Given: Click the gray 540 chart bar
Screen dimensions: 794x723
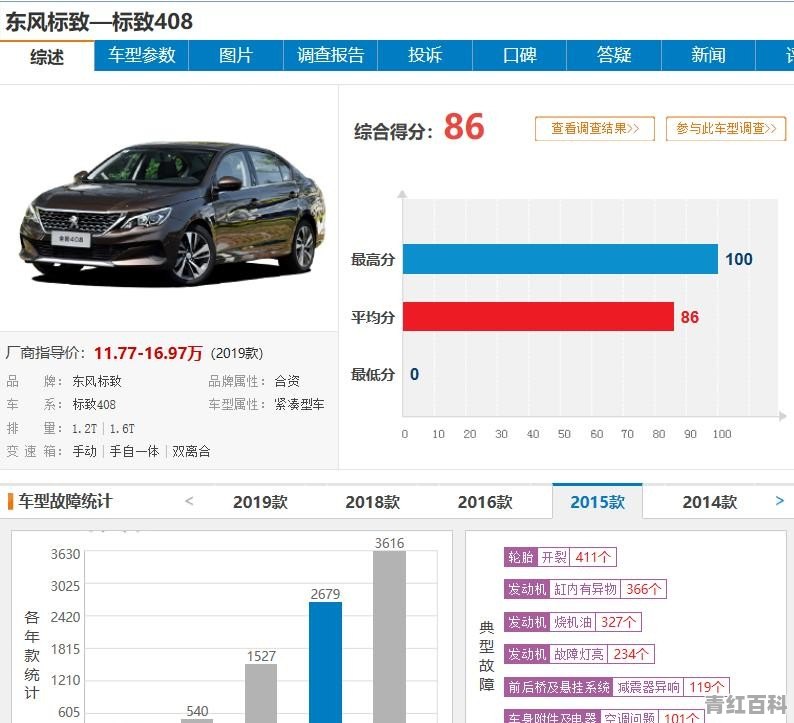Looking at the screenshot, I should [197, 720].
